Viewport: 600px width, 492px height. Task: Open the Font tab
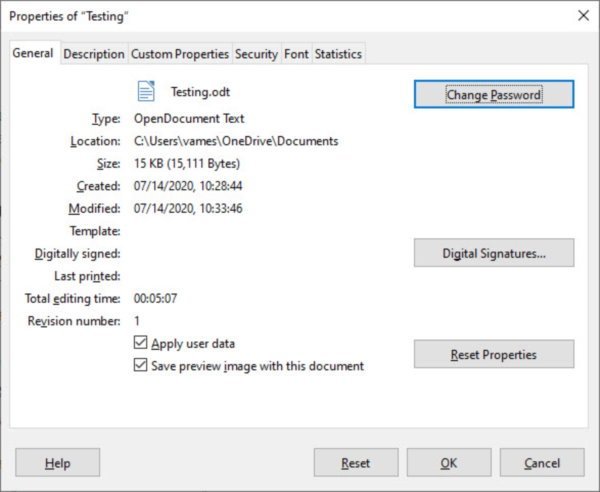coord(296,54)
